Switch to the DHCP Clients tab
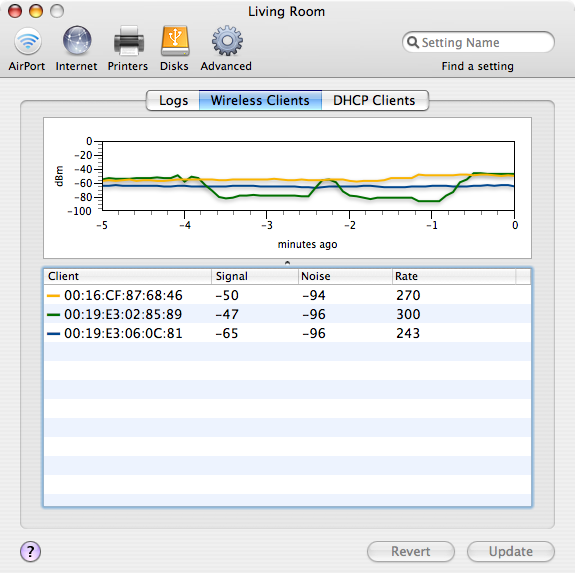Screen dimensions: 575x573 click(x=374, y=100)
